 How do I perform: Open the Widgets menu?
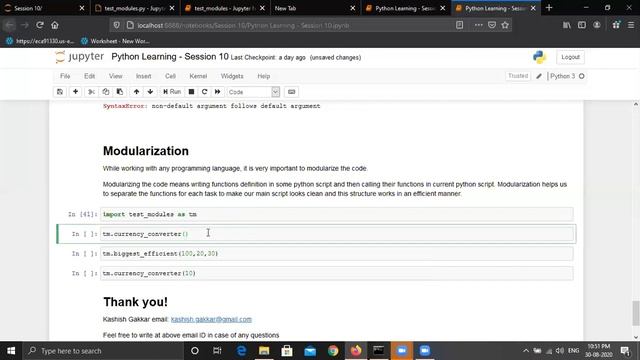coord(232,76)
